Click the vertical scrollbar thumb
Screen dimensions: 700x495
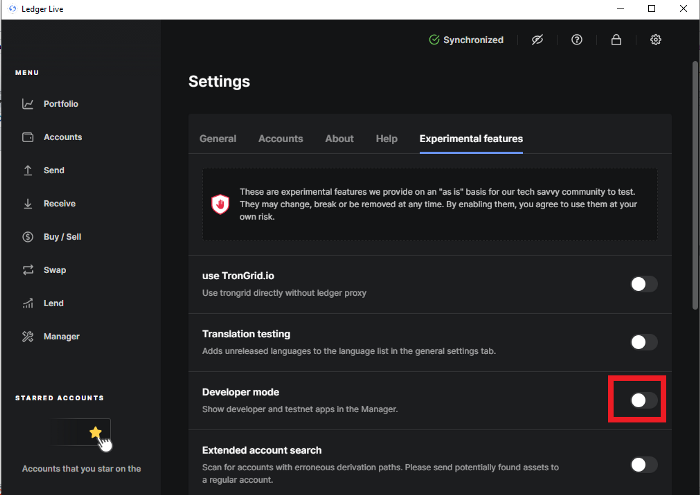pyautogui.click(x=695, y=185)
